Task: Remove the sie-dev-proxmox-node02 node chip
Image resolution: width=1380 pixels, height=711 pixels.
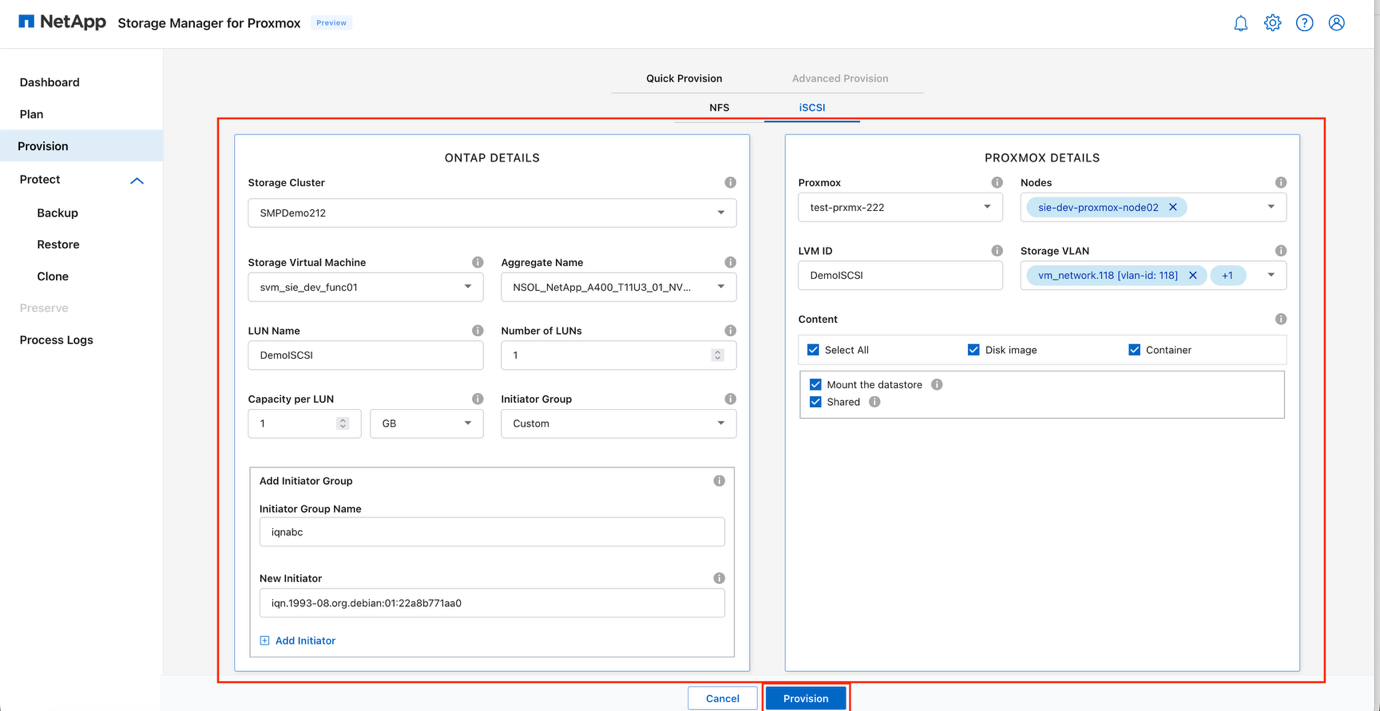Action: coord(1172,207)
